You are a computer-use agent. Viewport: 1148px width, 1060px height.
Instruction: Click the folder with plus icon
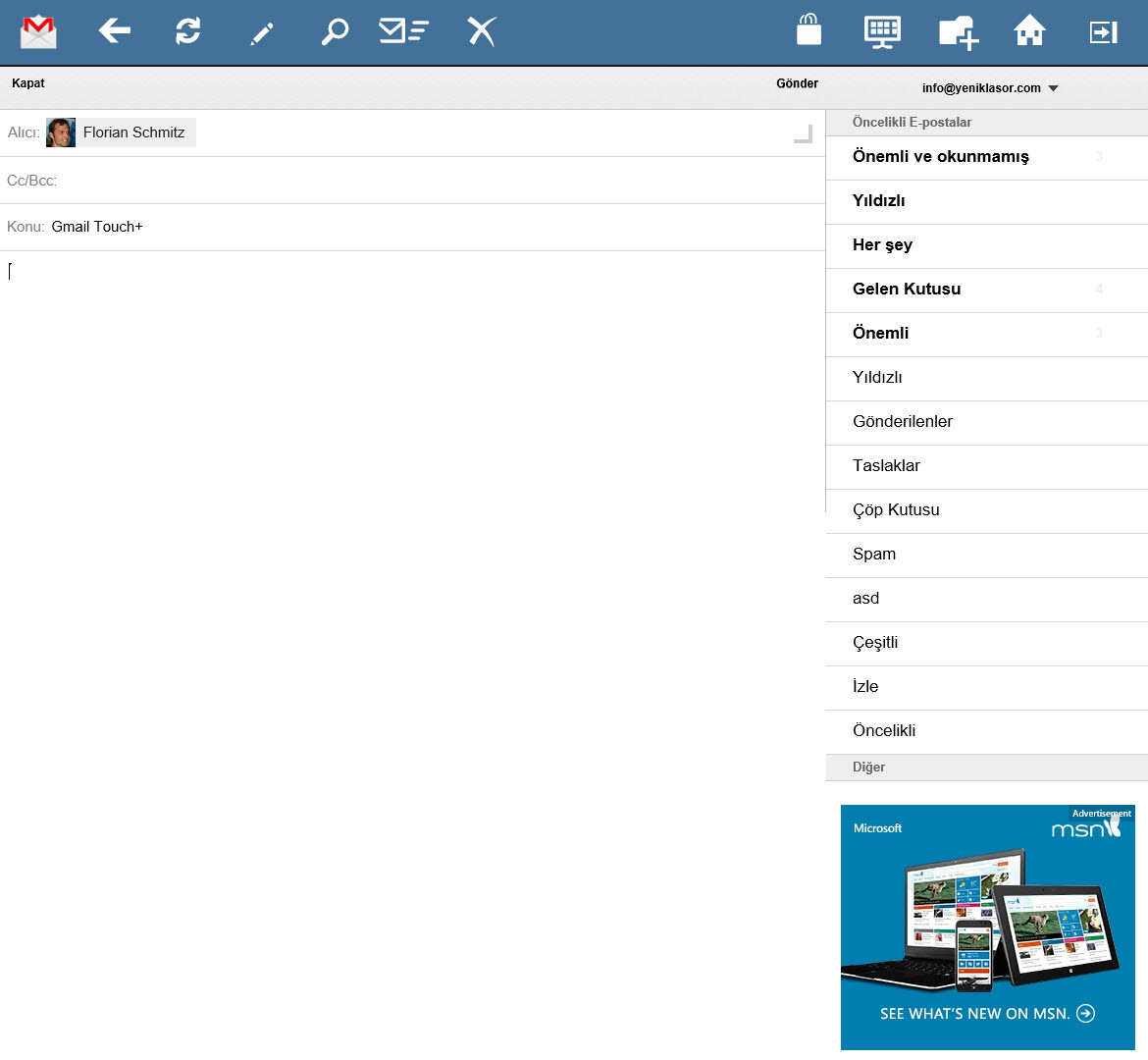958,32
